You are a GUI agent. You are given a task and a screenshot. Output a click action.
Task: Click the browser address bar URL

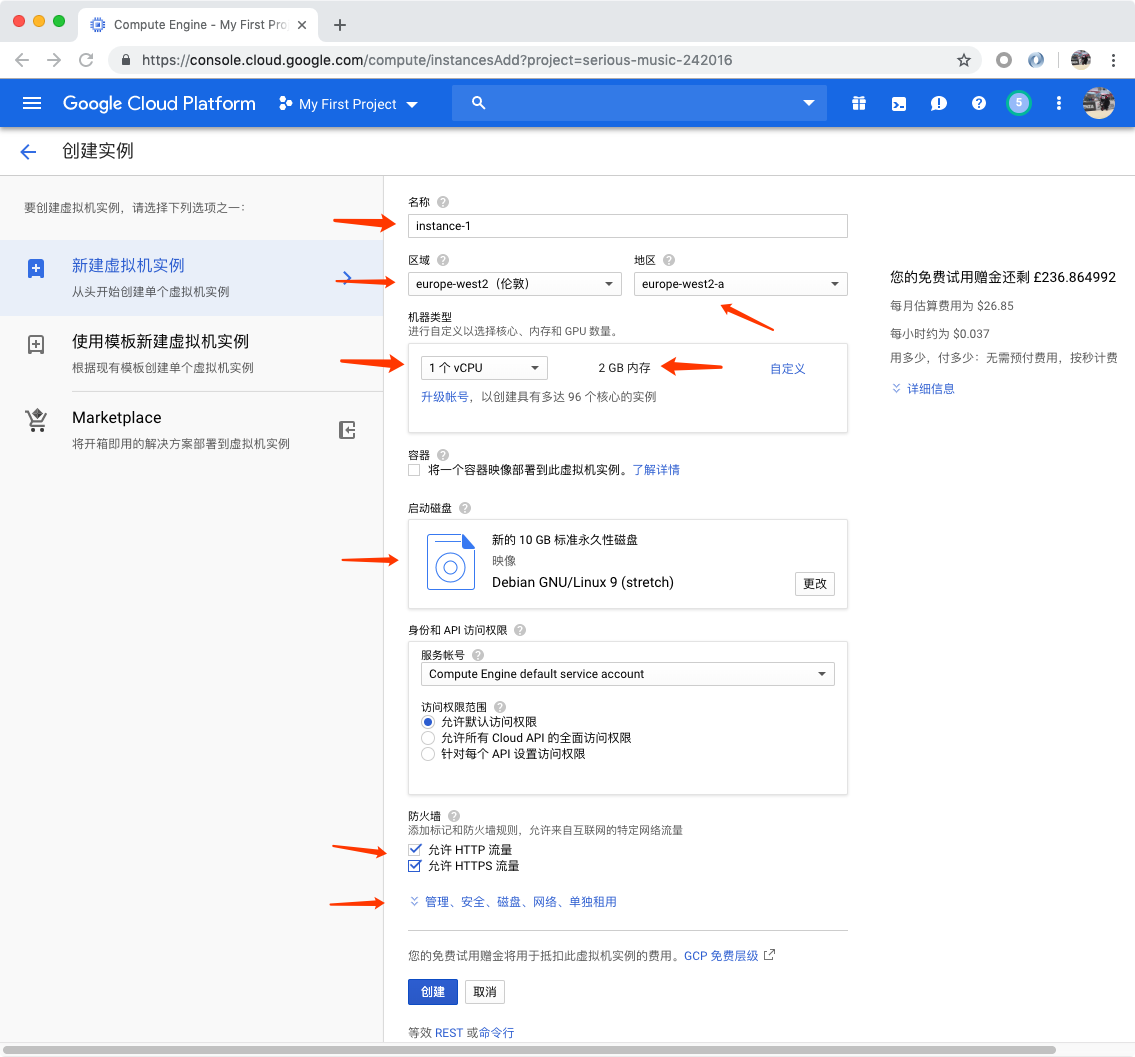(437, 60)
